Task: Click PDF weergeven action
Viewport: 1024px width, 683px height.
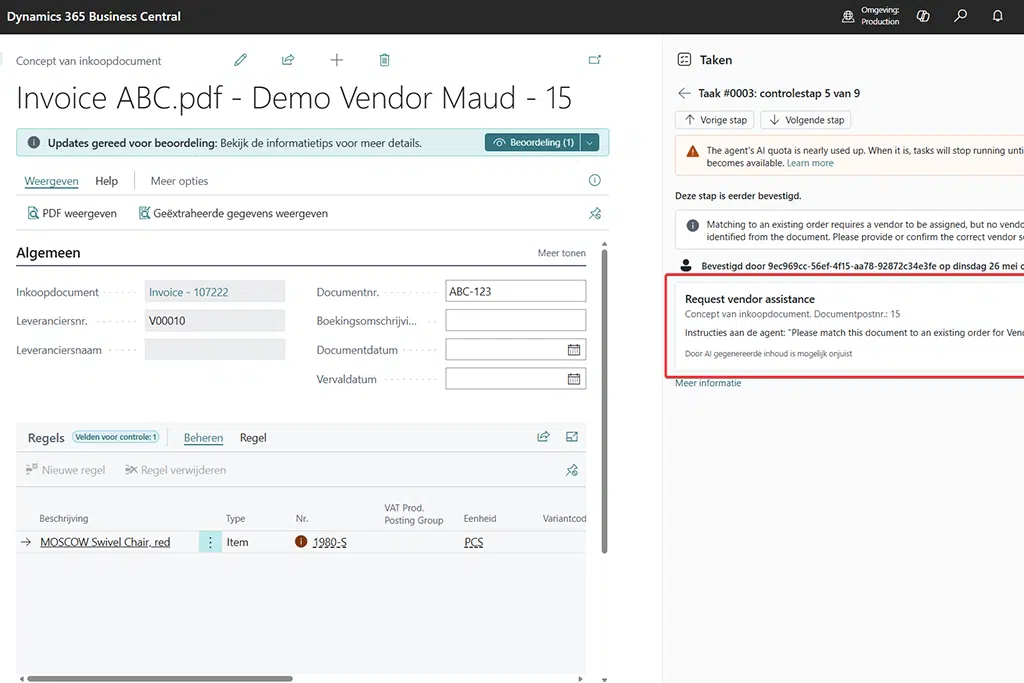Action: point(72,214)
